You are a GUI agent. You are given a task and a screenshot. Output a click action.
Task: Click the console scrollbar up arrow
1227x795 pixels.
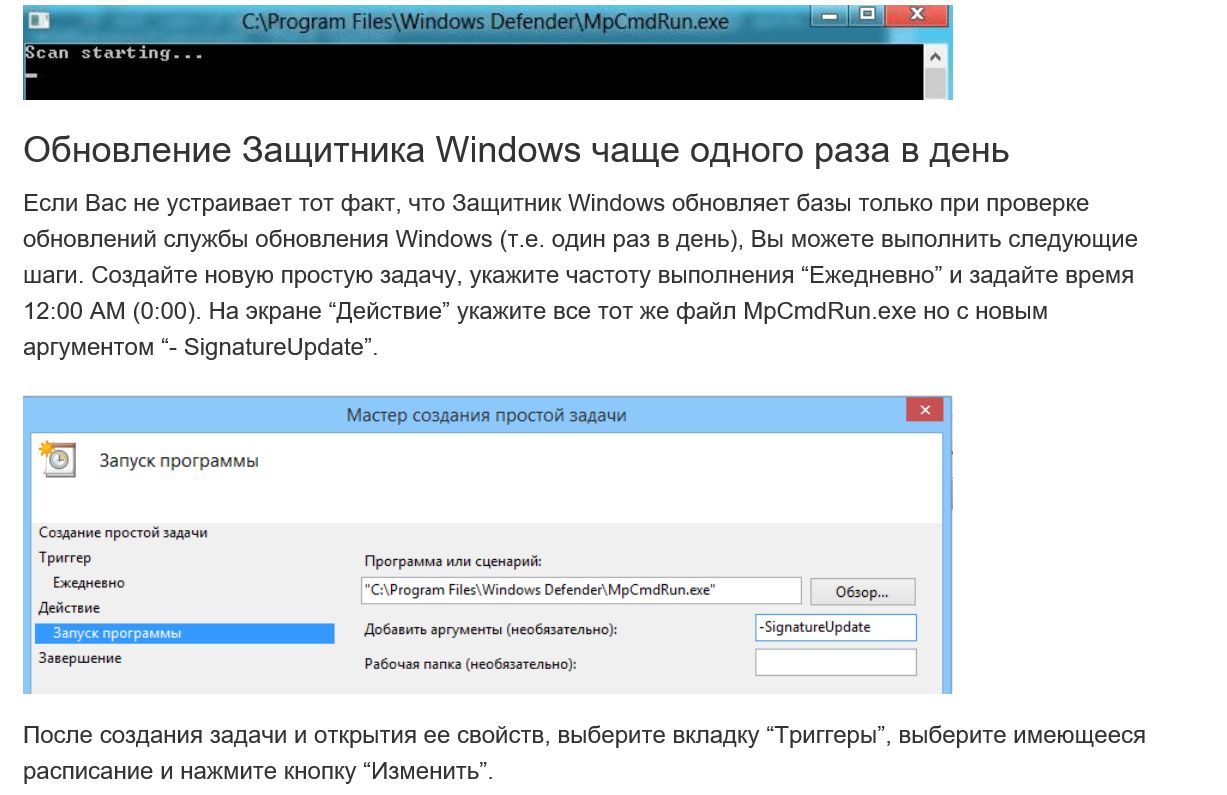tap(936, 58)
